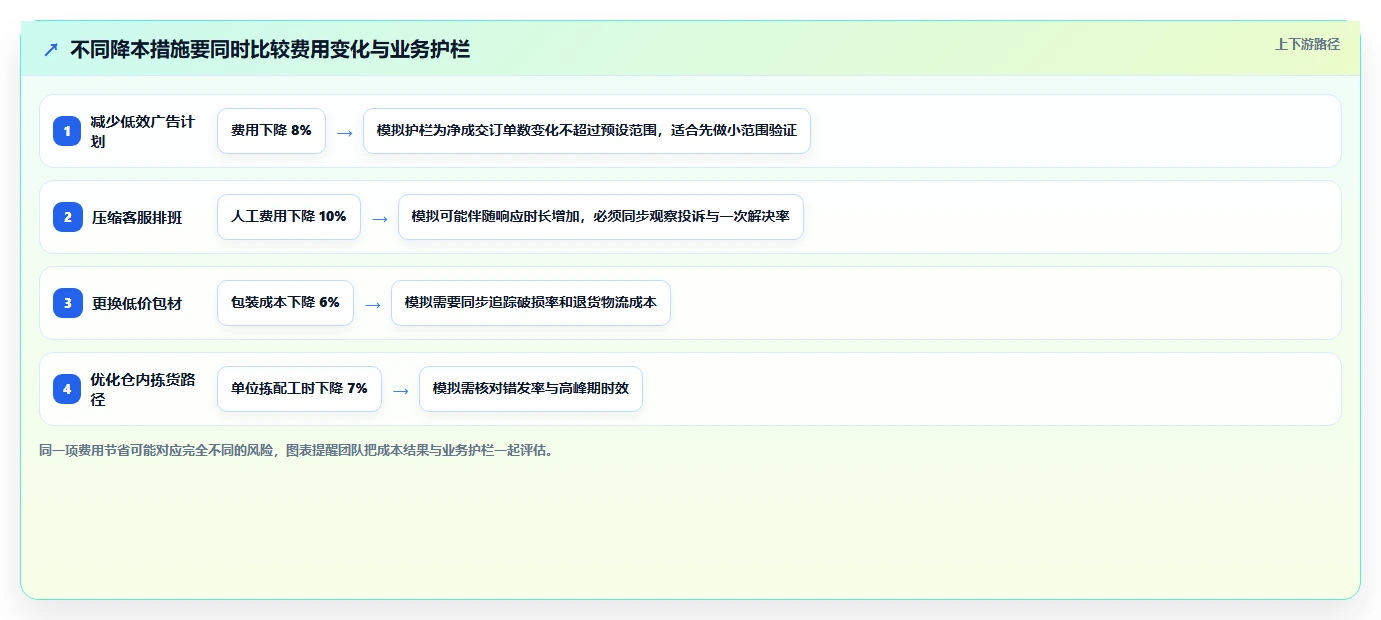1381x620 pixels.
Task: Open the note about 响应时长增加 and 投诉
Action: tap(601, 217)
